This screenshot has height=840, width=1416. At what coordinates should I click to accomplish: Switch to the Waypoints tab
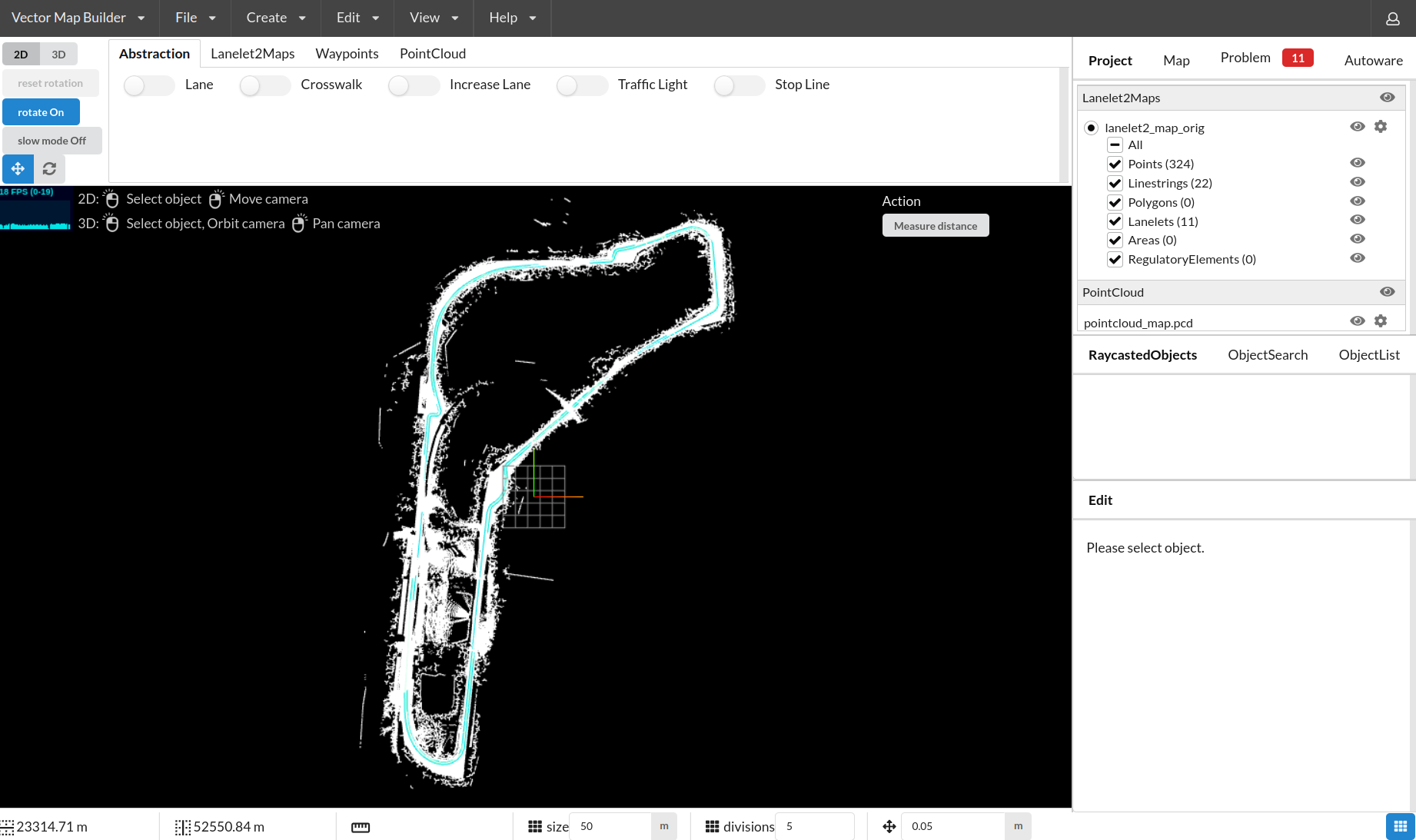346,53
